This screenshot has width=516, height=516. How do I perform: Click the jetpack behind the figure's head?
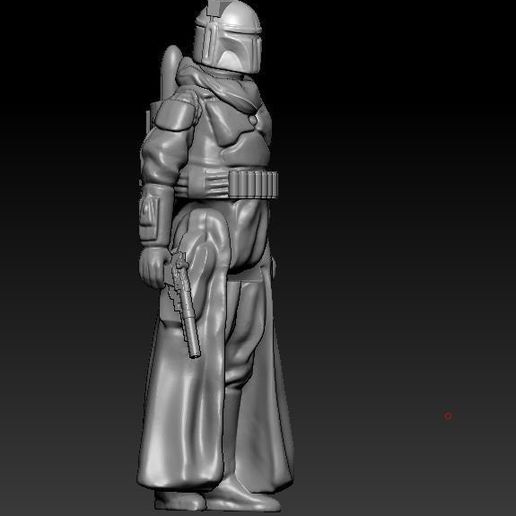pyautogui.click(x=170, y=72)
